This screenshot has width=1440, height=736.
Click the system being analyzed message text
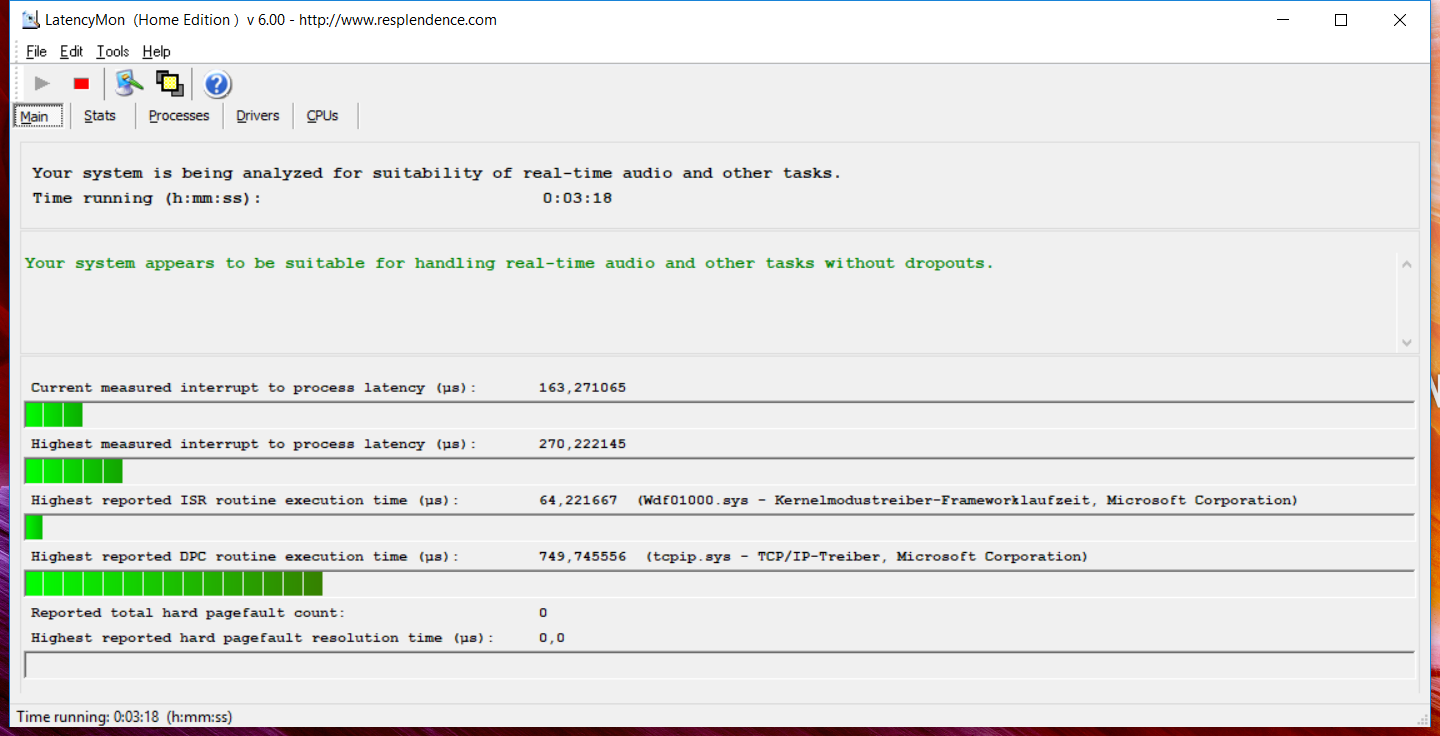(x=437, y=173)
